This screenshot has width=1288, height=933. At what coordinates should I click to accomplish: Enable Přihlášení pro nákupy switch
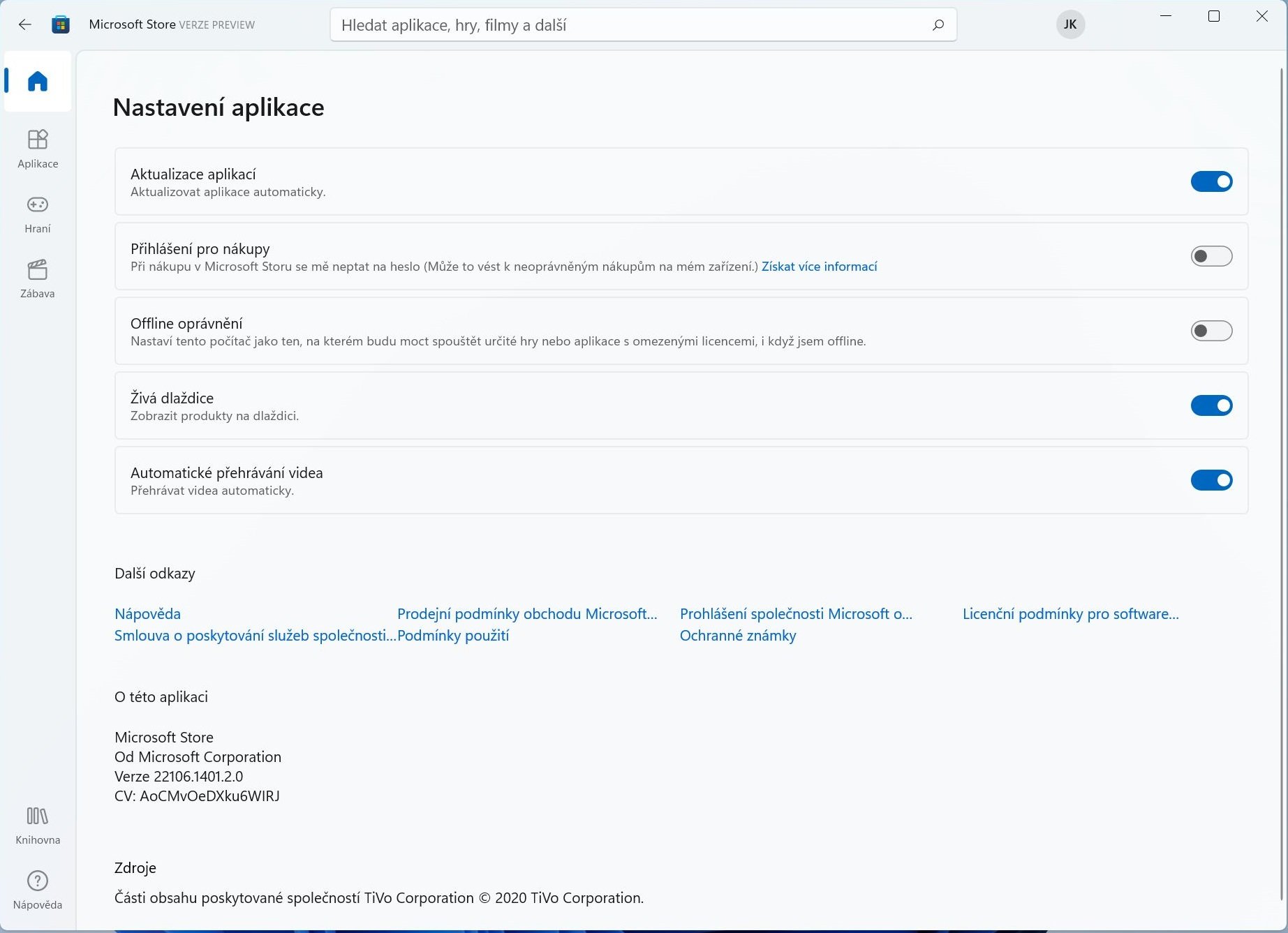pos(1211,256)
